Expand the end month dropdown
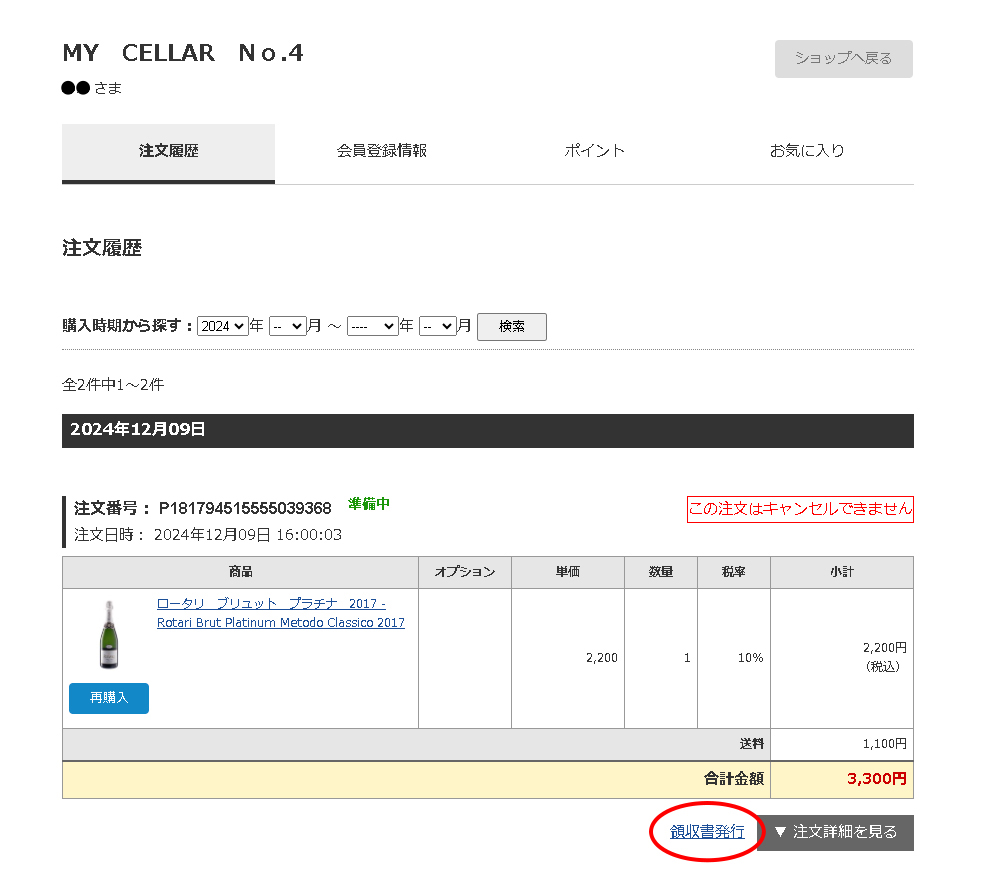Viewport: 984px width, 889px height. tap(437, 326)
